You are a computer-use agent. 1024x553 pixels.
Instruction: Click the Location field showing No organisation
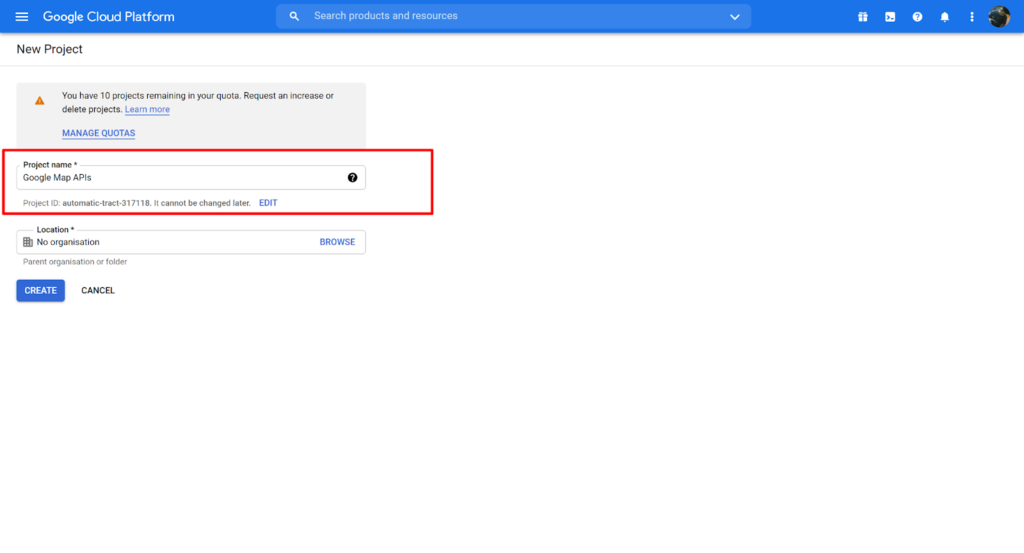coord(191,242)
